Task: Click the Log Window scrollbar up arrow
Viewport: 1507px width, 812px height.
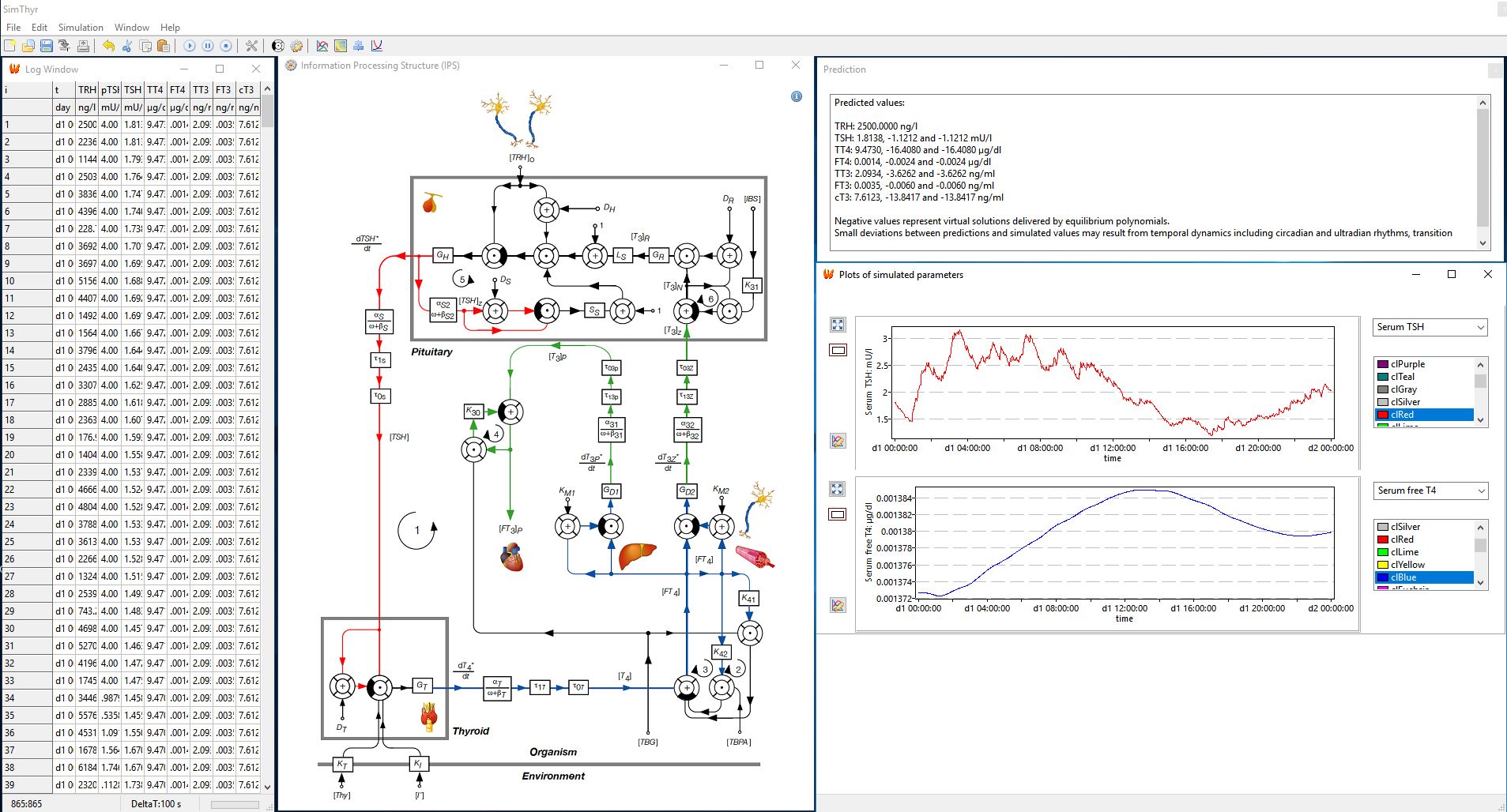Action: [267, 88]
